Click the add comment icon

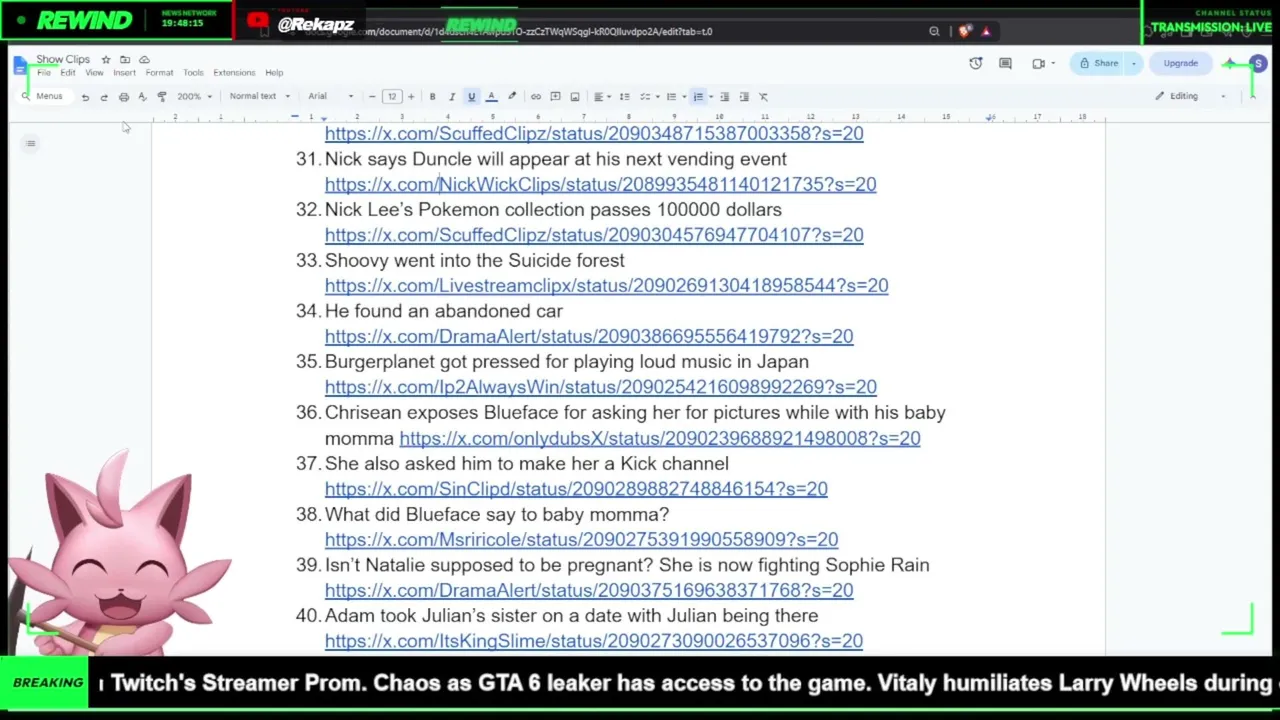(555, 97)
